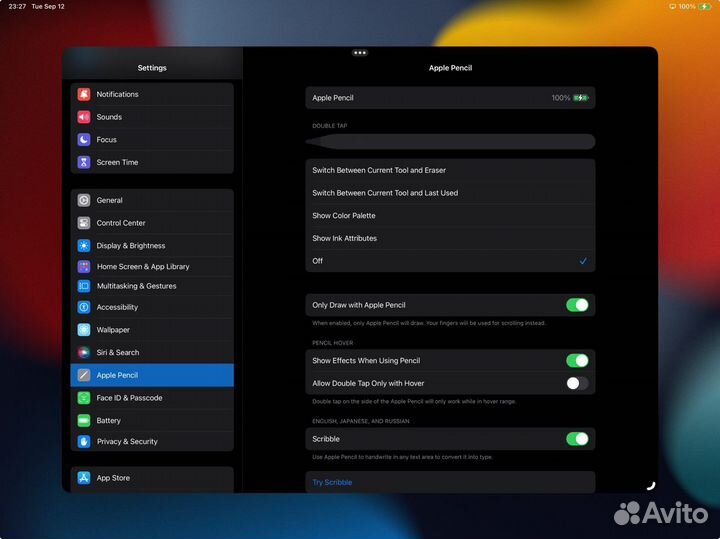Tap the Tue Sep 12 date
Image resolution: width=720 pixels, height=539 pixels.
tap(48, 6)
